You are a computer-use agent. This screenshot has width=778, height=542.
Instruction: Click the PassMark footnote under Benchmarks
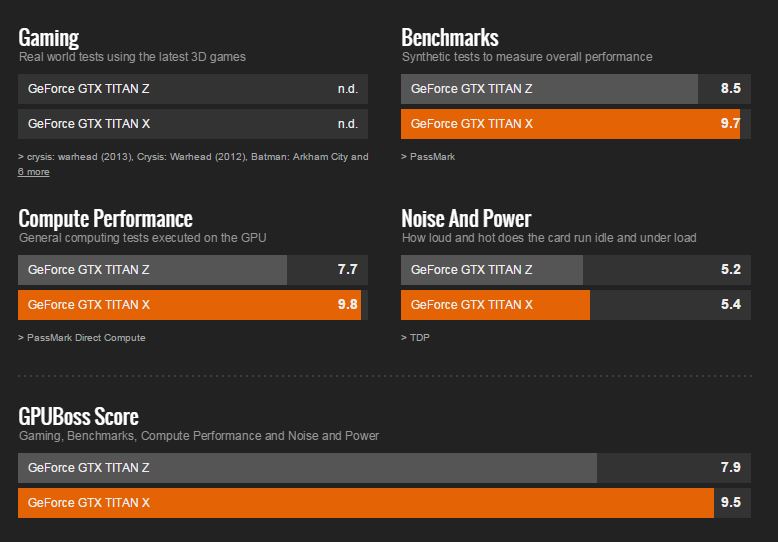(x=428, y=156)
